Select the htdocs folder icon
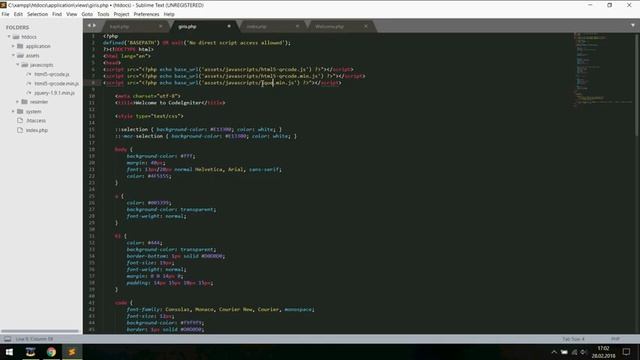640x360 pixels. pyautogui.click(x=16, y=37)
